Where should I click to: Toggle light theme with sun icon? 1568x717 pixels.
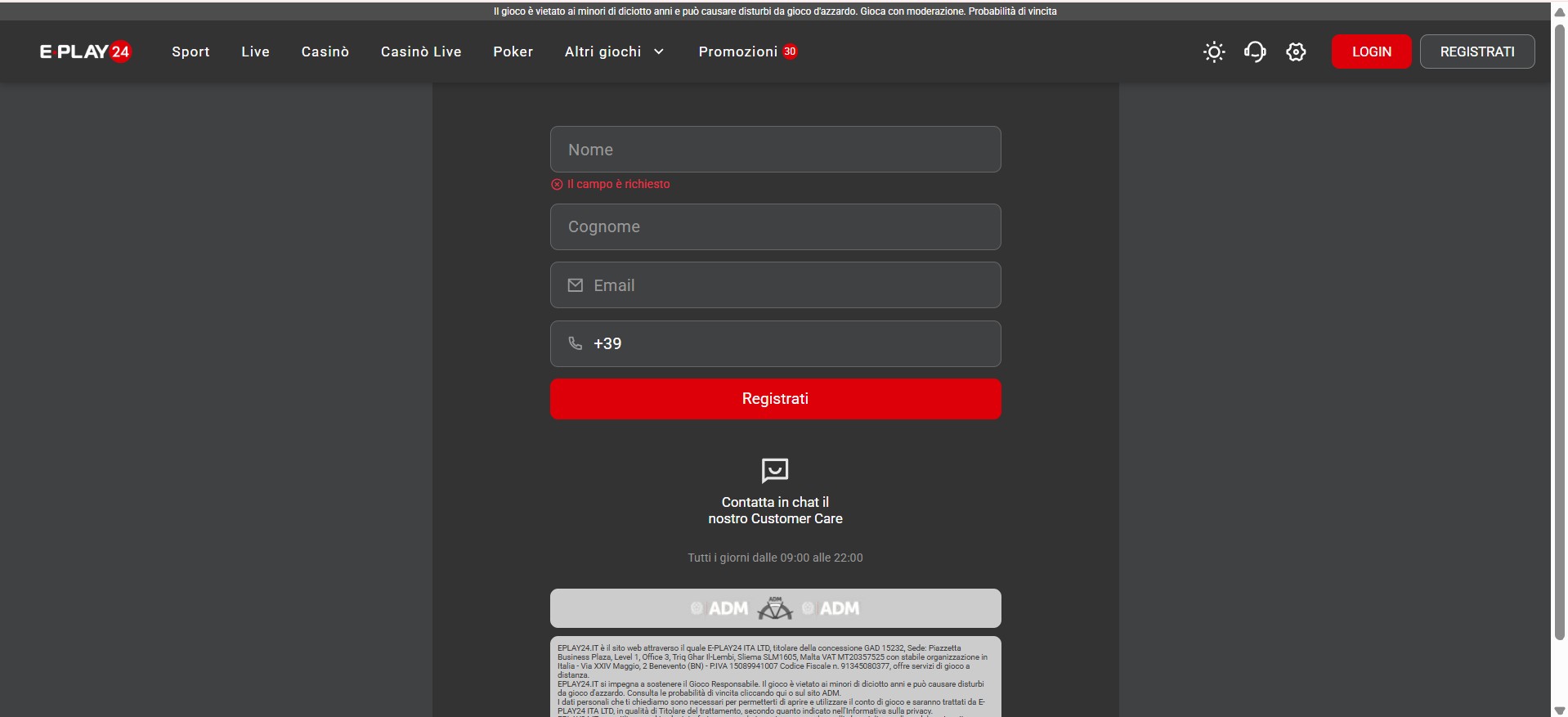click(x=1214, y=52)
